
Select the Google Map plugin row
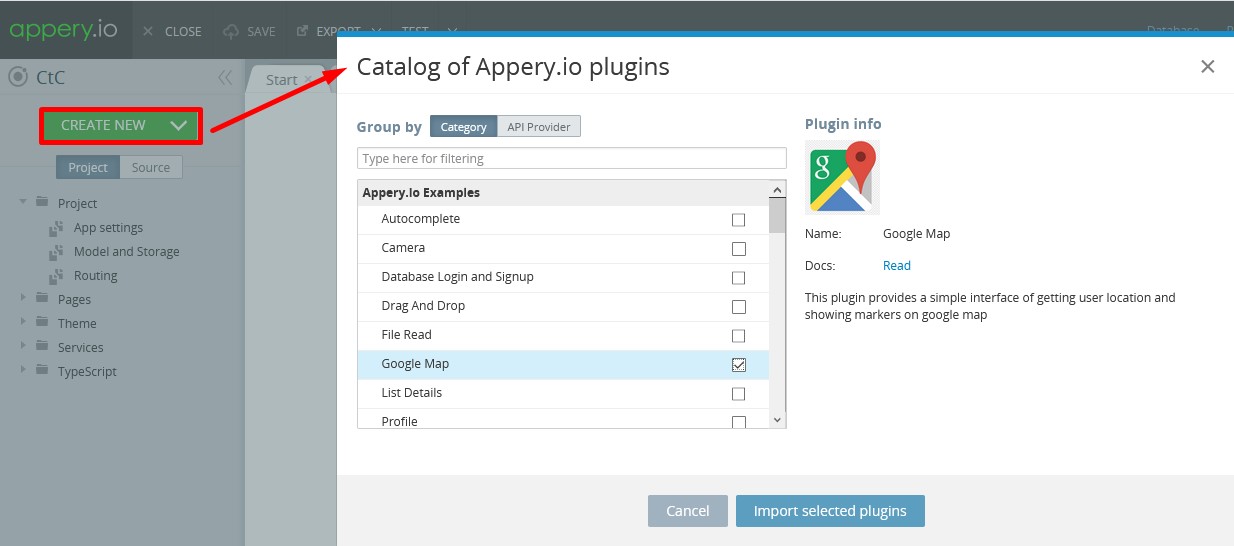click(563, 364)
